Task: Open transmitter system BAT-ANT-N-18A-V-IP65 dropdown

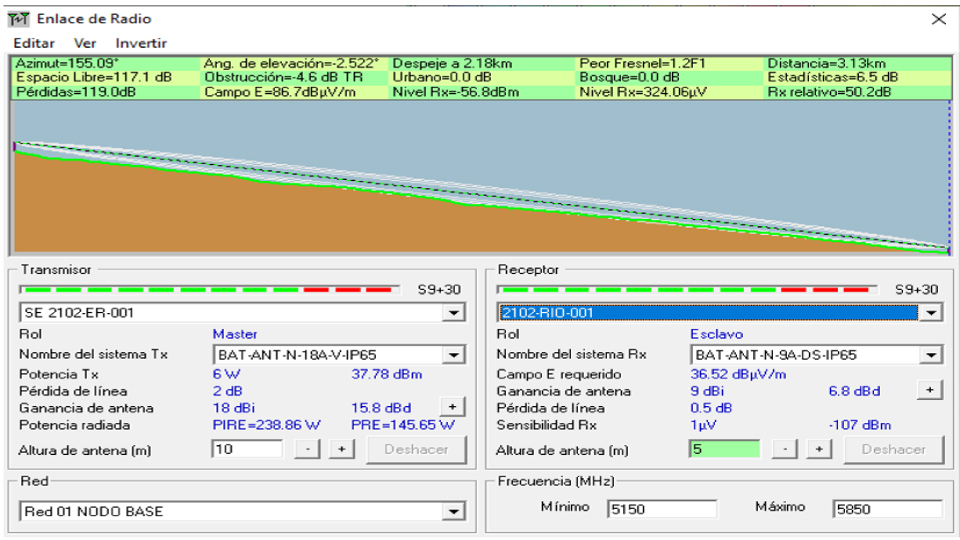Action: 454,355
